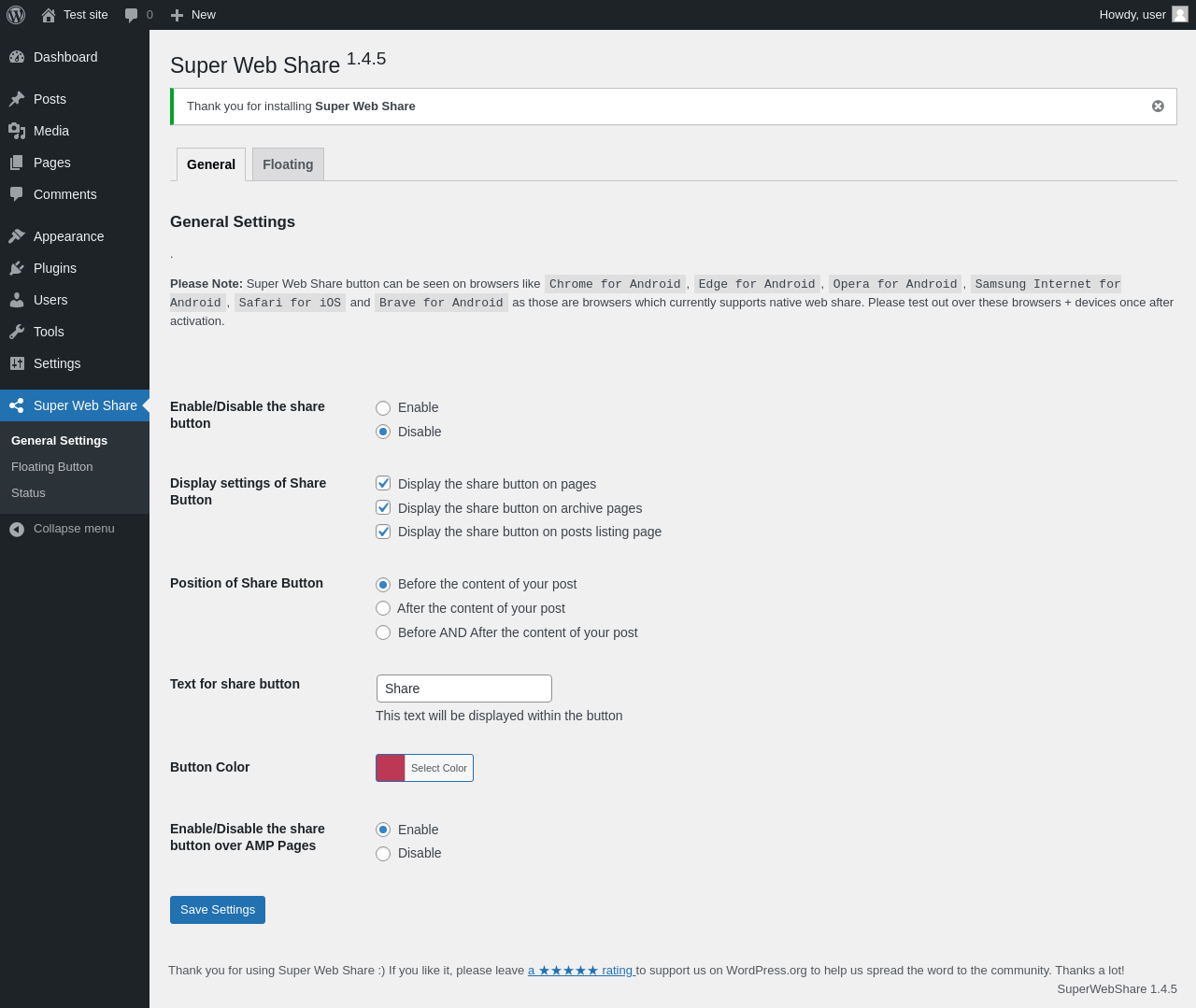Open Floating Button submenu item

point(52,467)
